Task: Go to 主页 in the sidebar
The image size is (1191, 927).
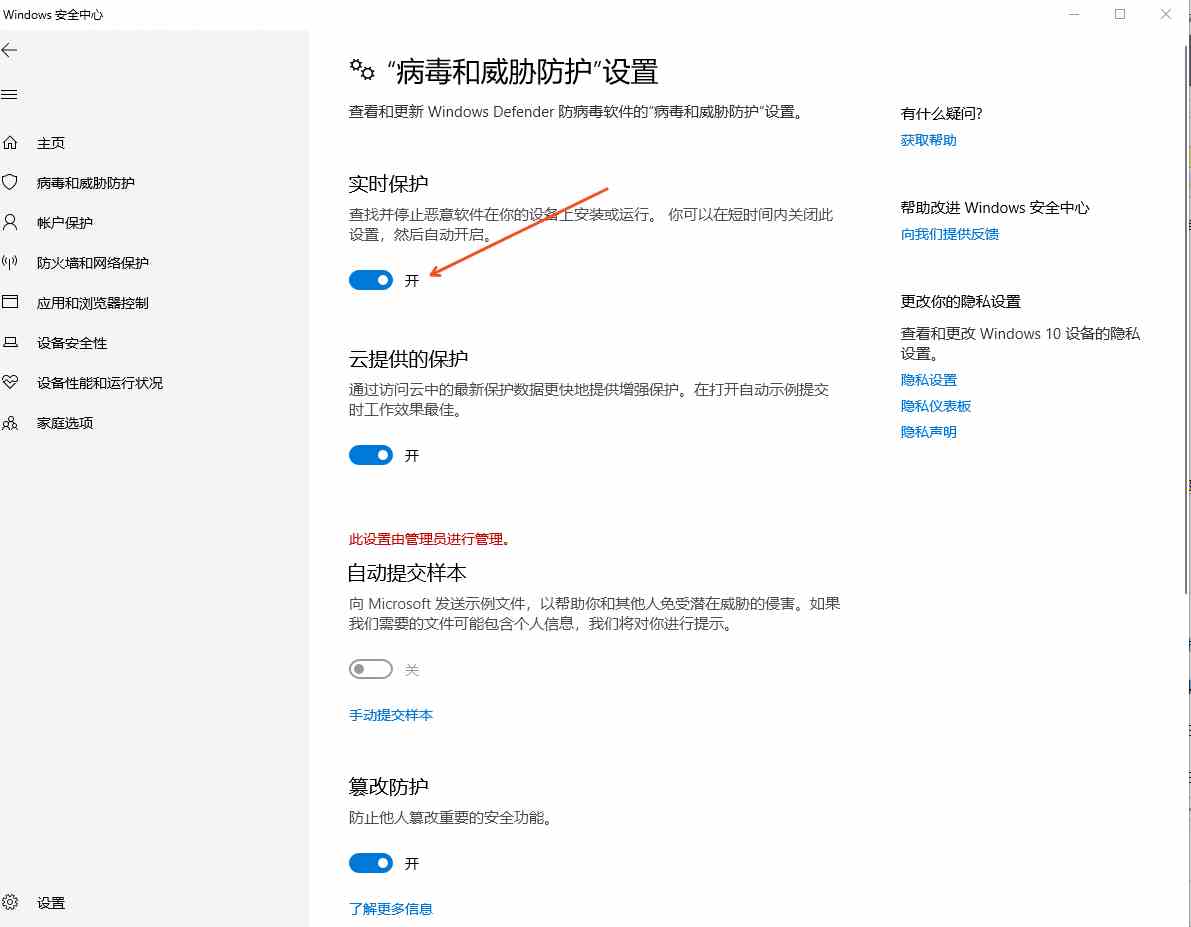Action: [51, 143]
